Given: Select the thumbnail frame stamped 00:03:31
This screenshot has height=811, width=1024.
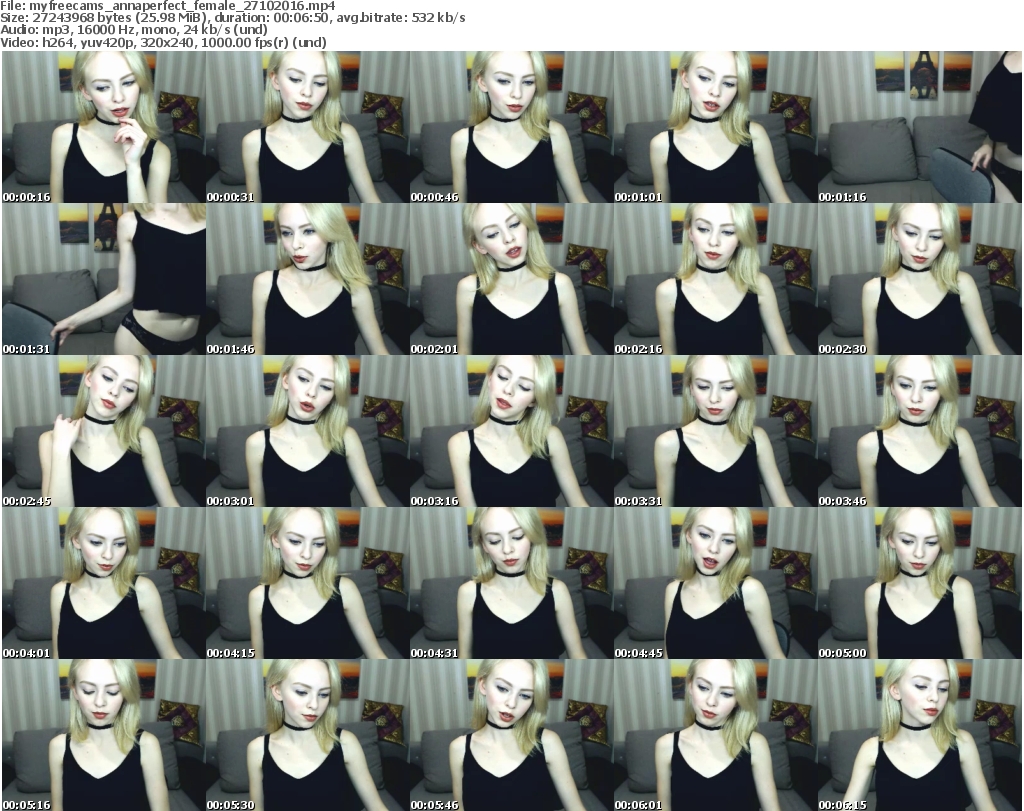Looking at the screenshot, I should [715, 431].
